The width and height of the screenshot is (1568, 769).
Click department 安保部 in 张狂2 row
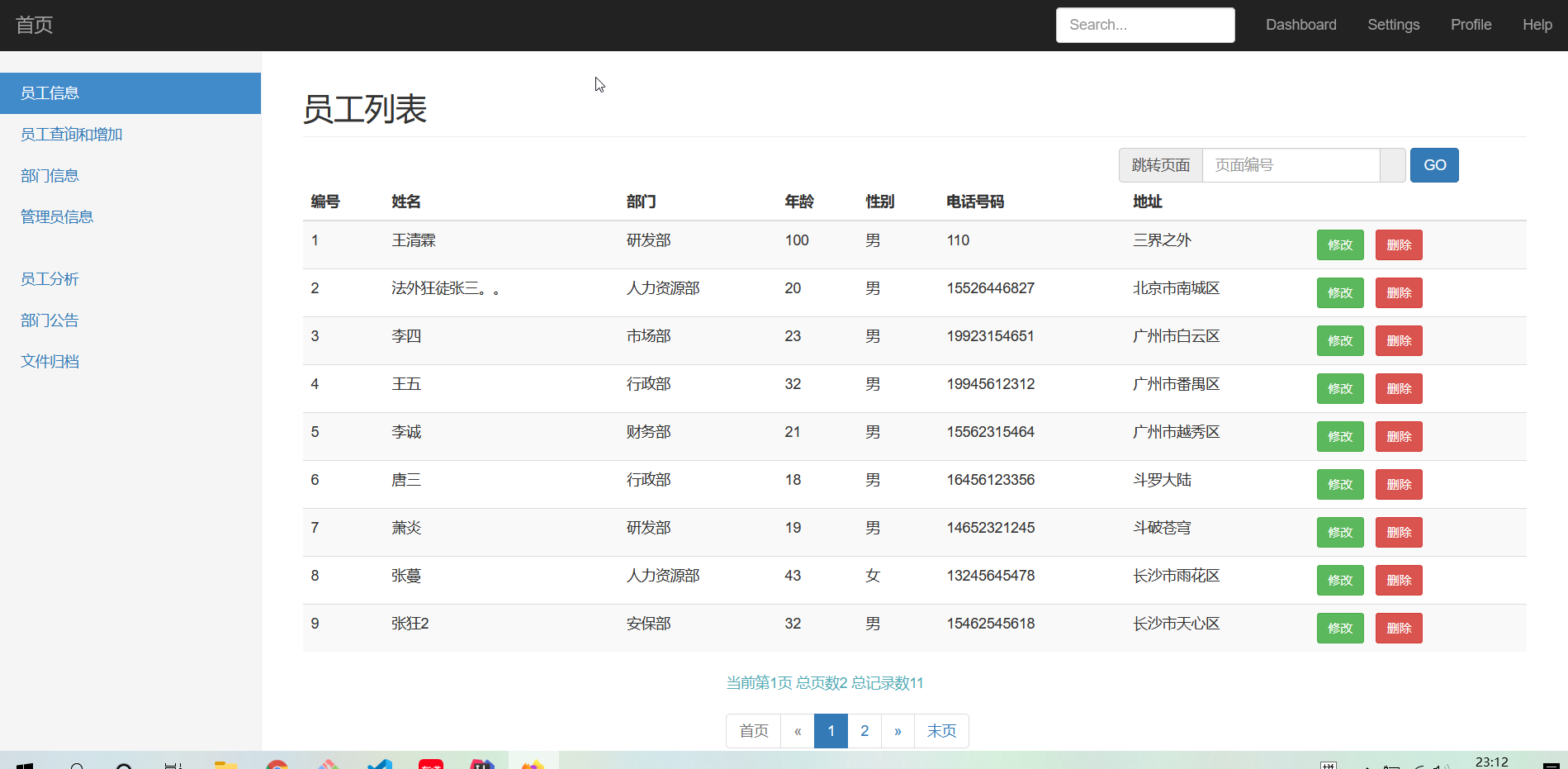(648, 624)
